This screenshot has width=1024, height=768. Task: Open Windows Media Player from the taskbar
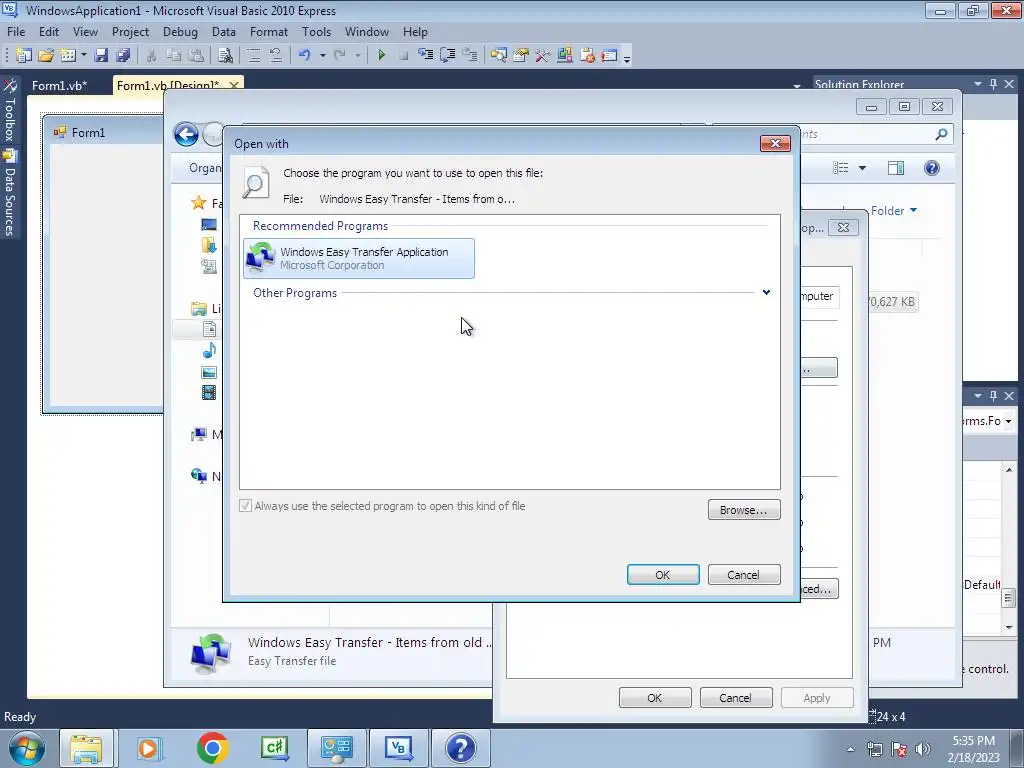coord(148,748)
